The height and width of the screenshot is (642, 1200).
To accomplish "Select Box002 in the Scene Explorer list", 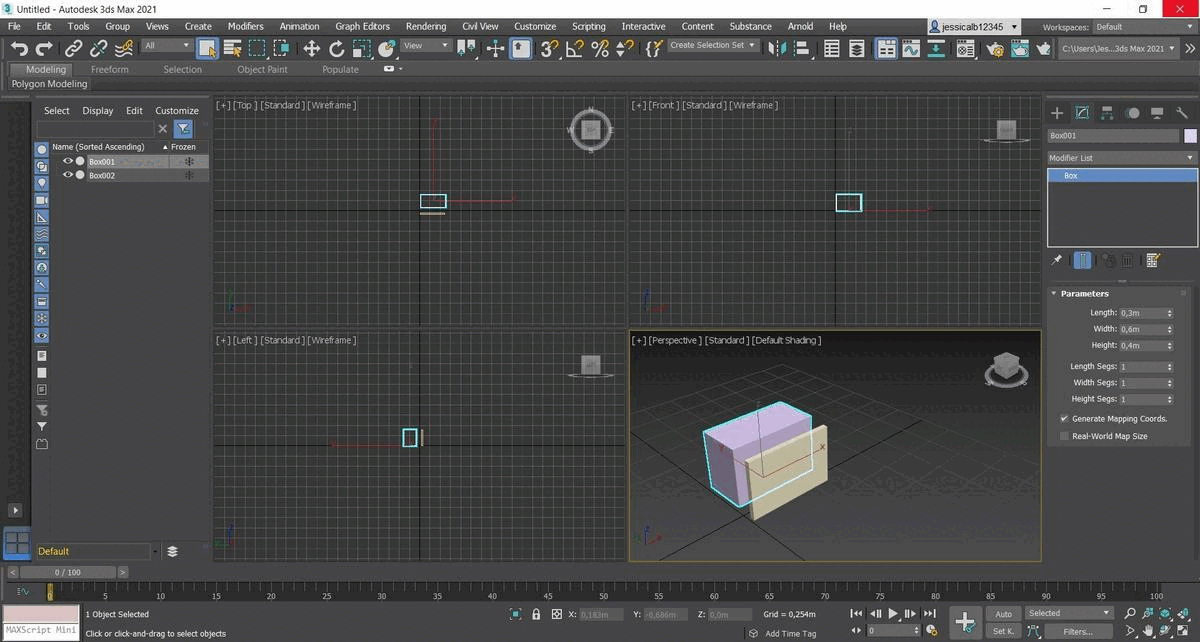I will pyautogui.click(x=101, y=175).
